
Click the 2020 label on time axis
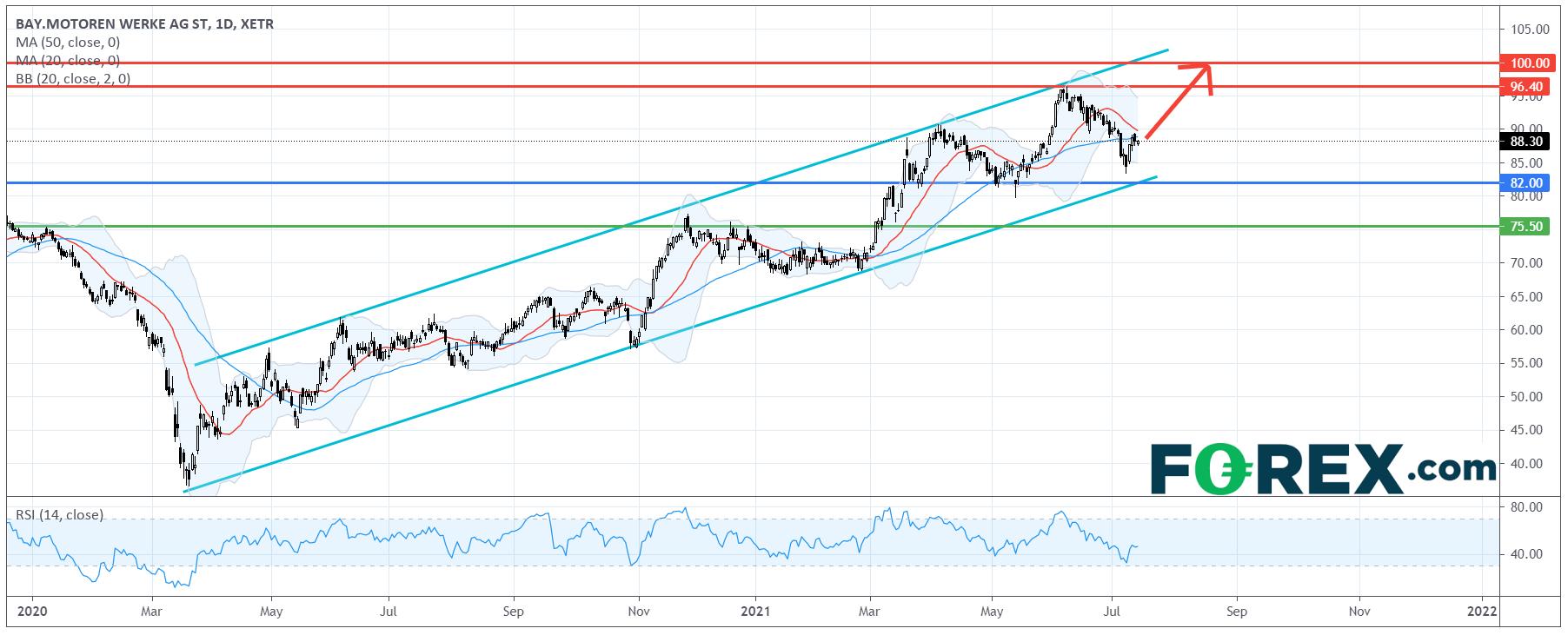click(31, 611)
